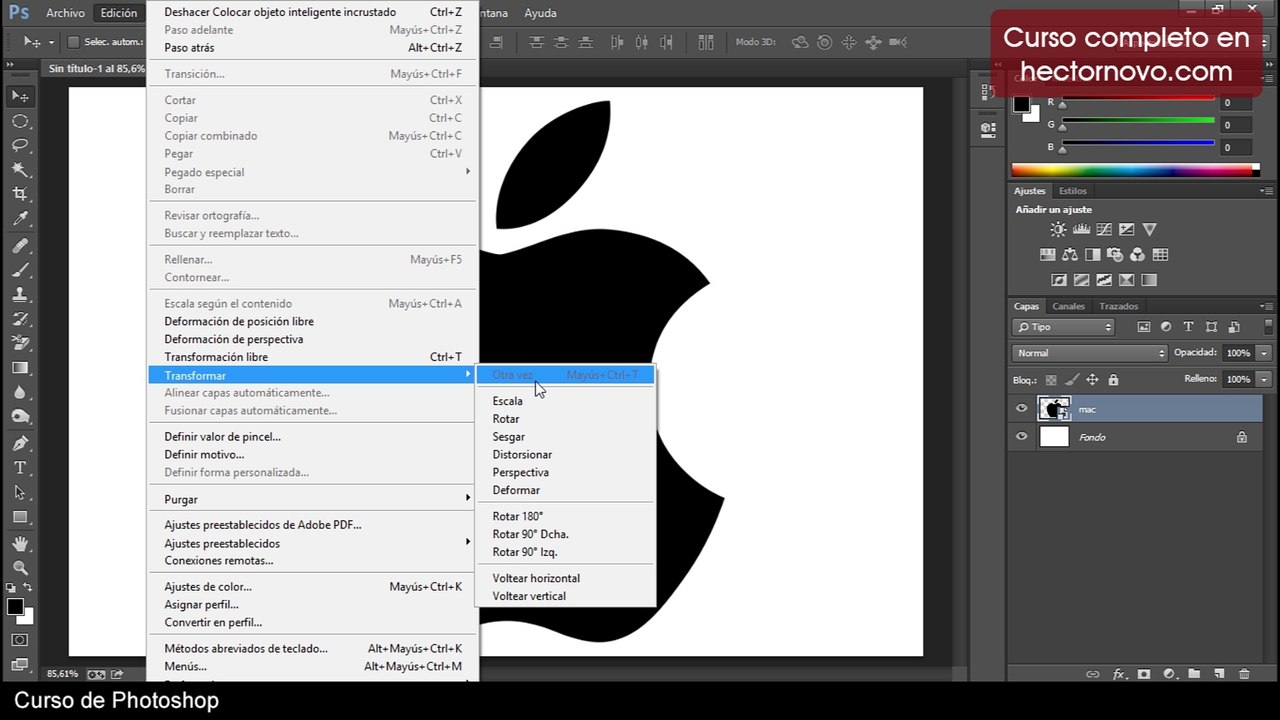Open the Archivo menu

[66, 13]
